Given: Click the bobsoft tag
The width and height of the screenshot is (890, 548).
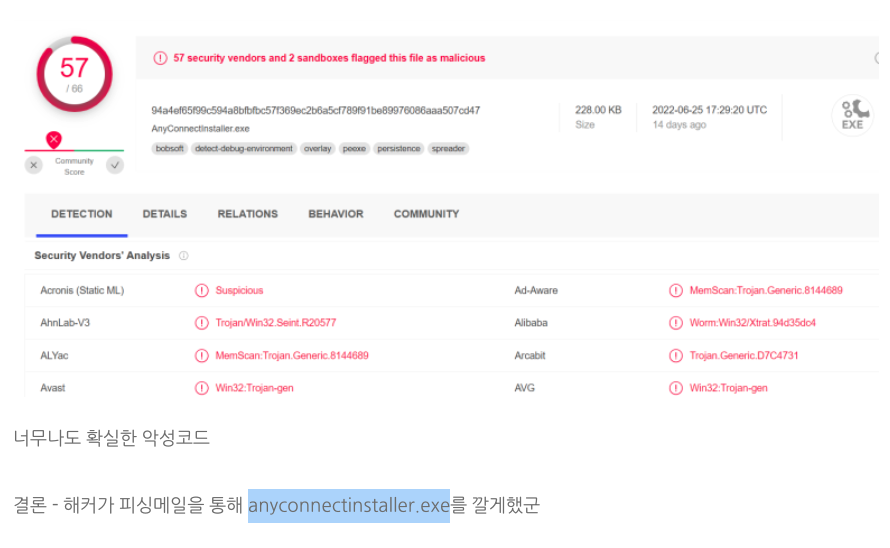Looking at the screenshot, I should coord(170,149).
